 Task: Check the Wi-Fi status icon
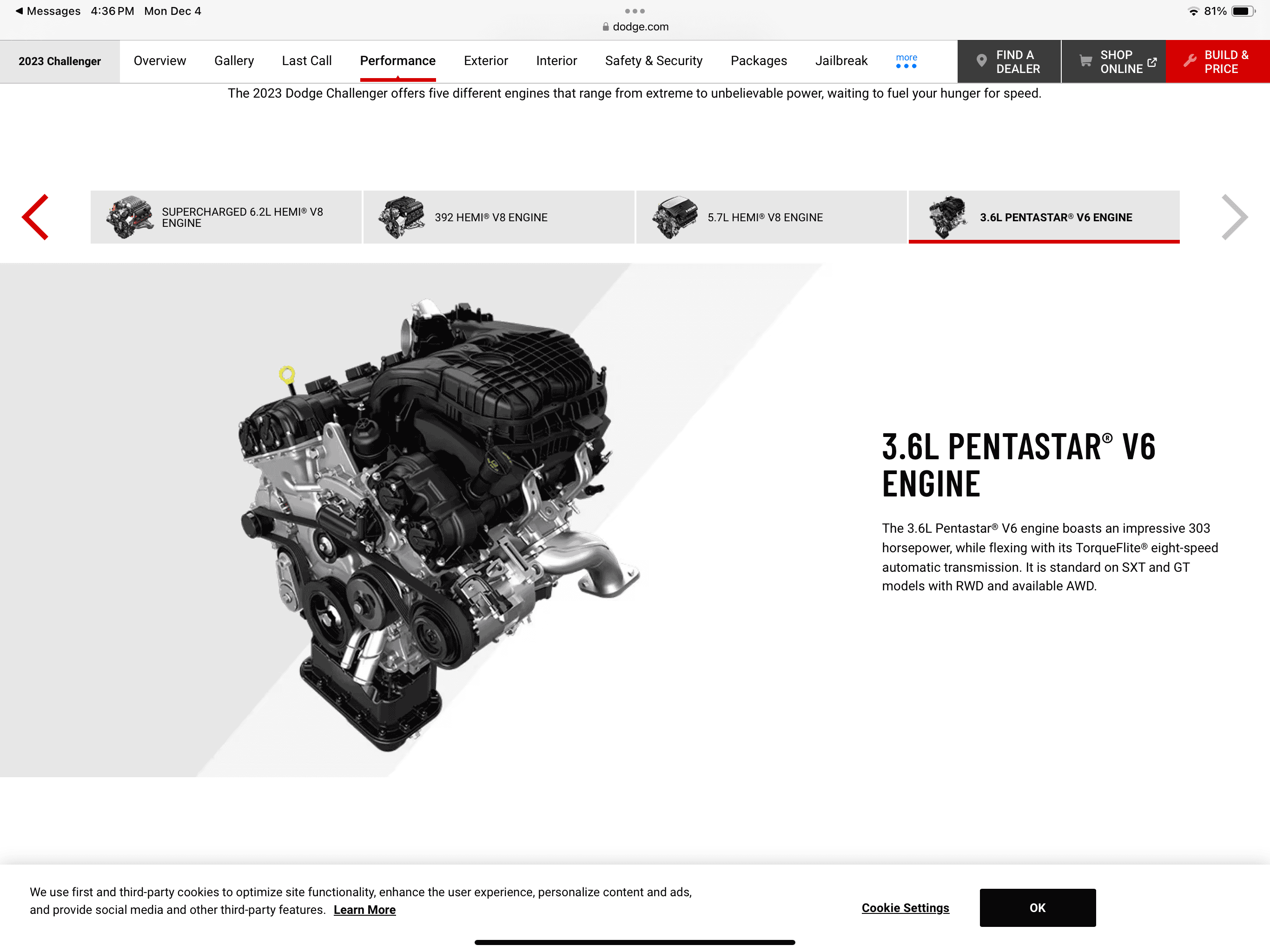point(1193,11)
